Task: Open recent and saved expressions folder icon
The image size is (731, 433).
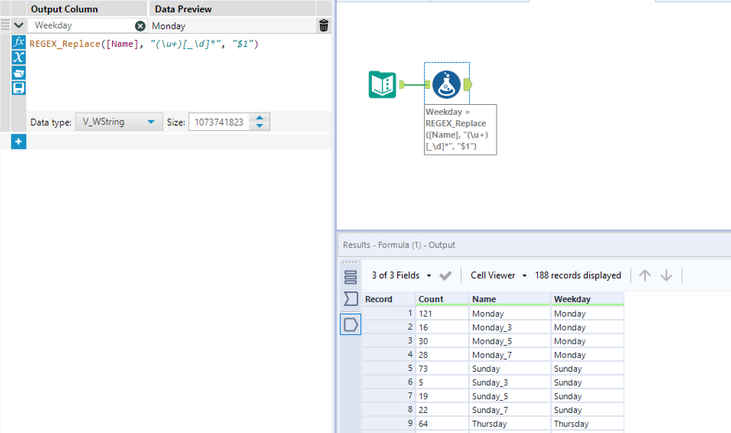Action: pos(19,73)
